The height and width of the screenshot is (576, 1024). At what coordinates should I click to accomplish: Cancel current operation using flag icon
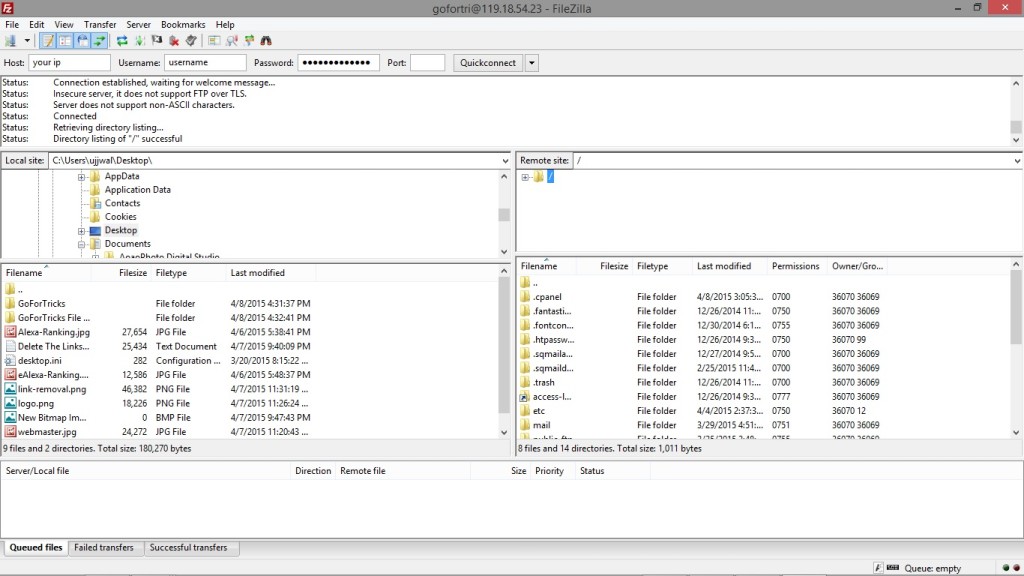point(157,40)
